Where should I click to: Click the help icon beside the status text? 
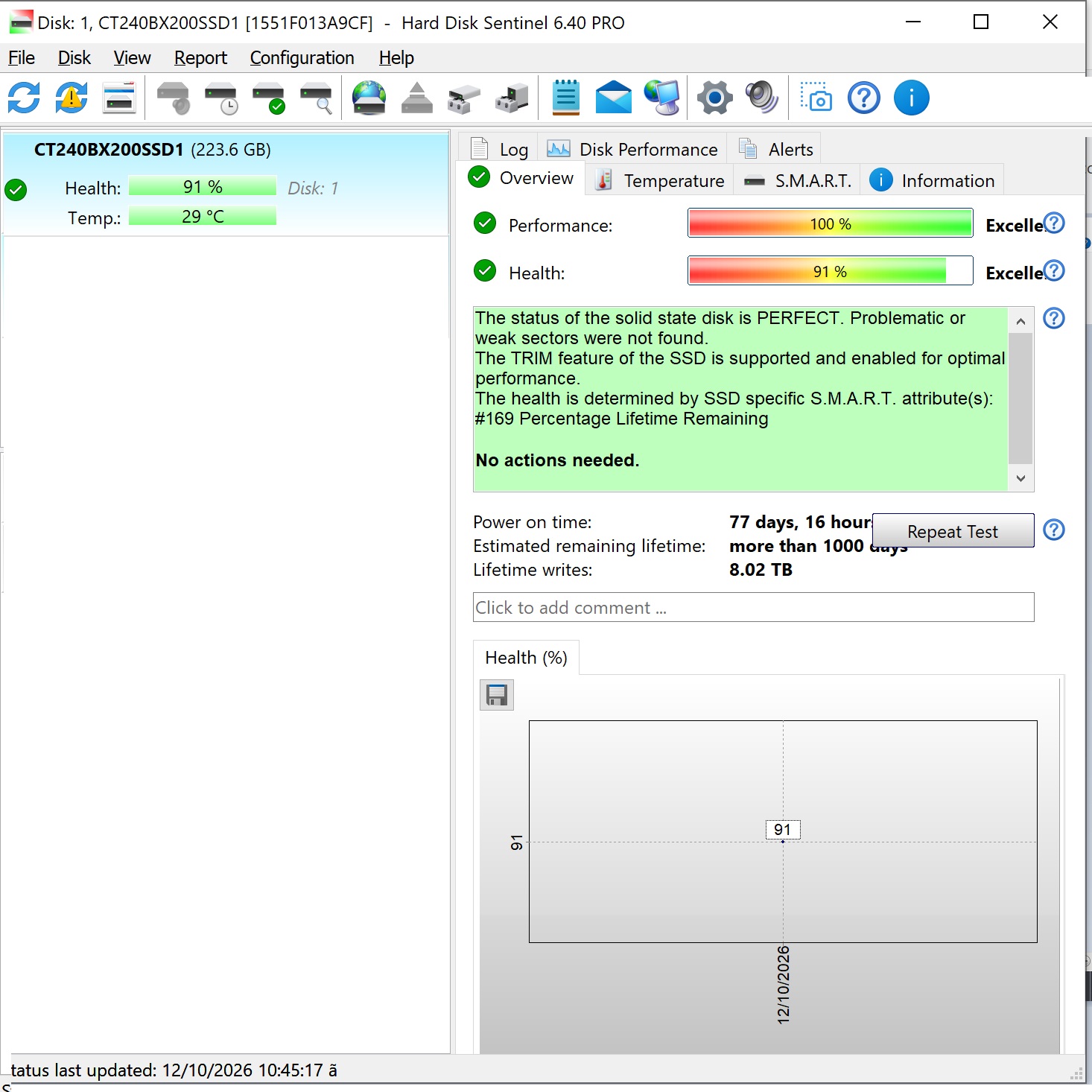coord(1054,318)
